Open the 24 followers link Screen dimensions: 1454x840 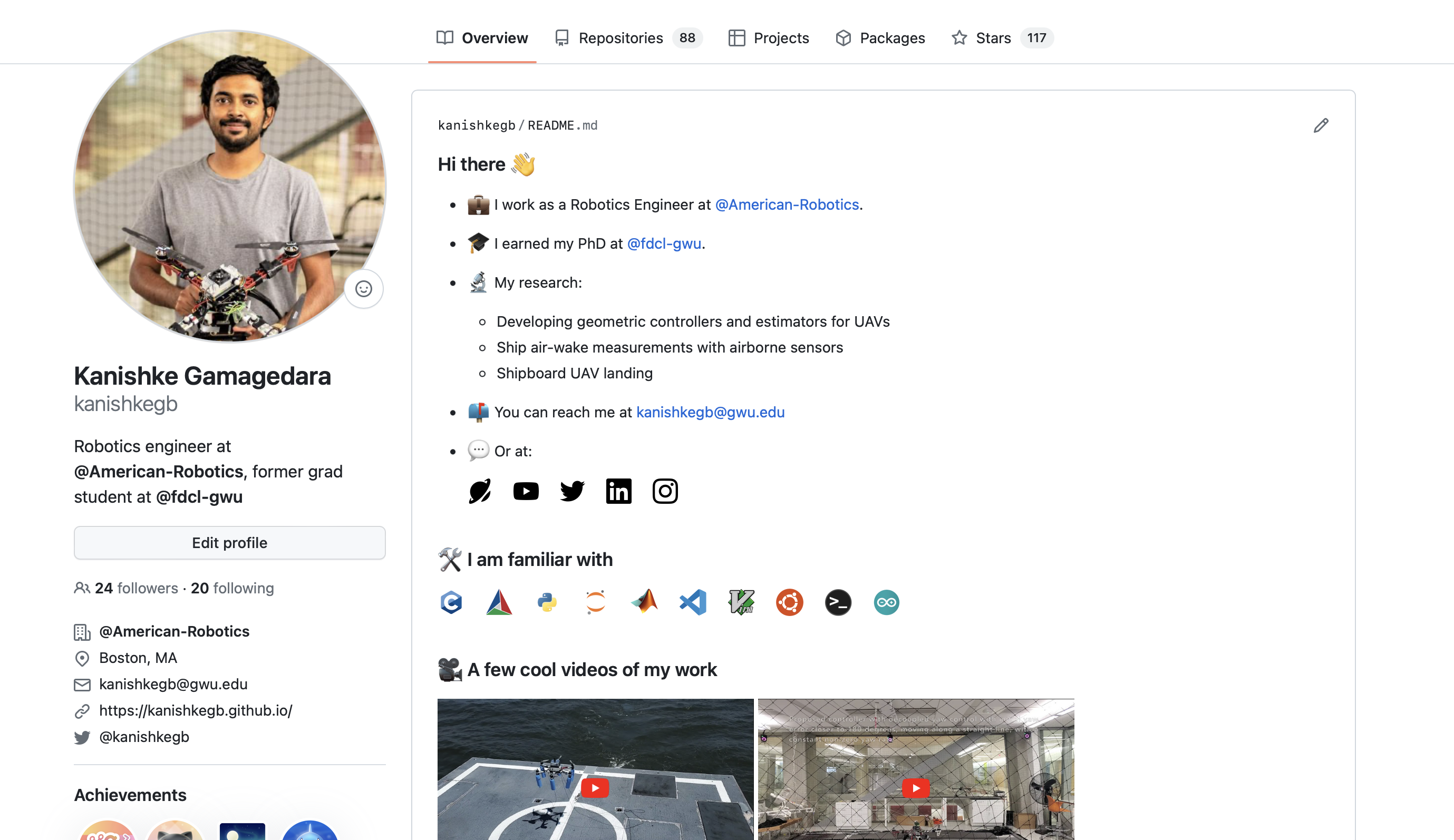click(136, 588)
